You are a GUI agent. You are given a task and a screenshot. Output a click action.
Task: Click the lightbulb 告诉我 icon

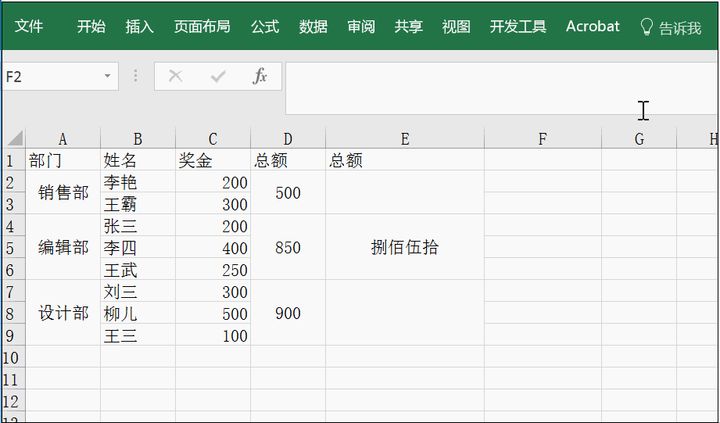pyautogui.click(x=647, y=27)
